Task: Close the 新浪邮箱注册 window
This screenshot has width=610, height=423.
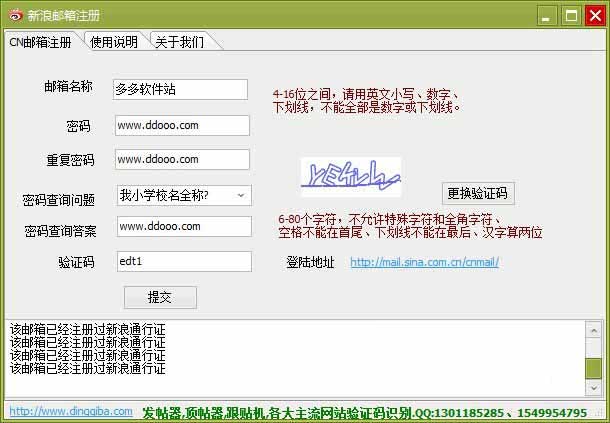Action: 595,16
